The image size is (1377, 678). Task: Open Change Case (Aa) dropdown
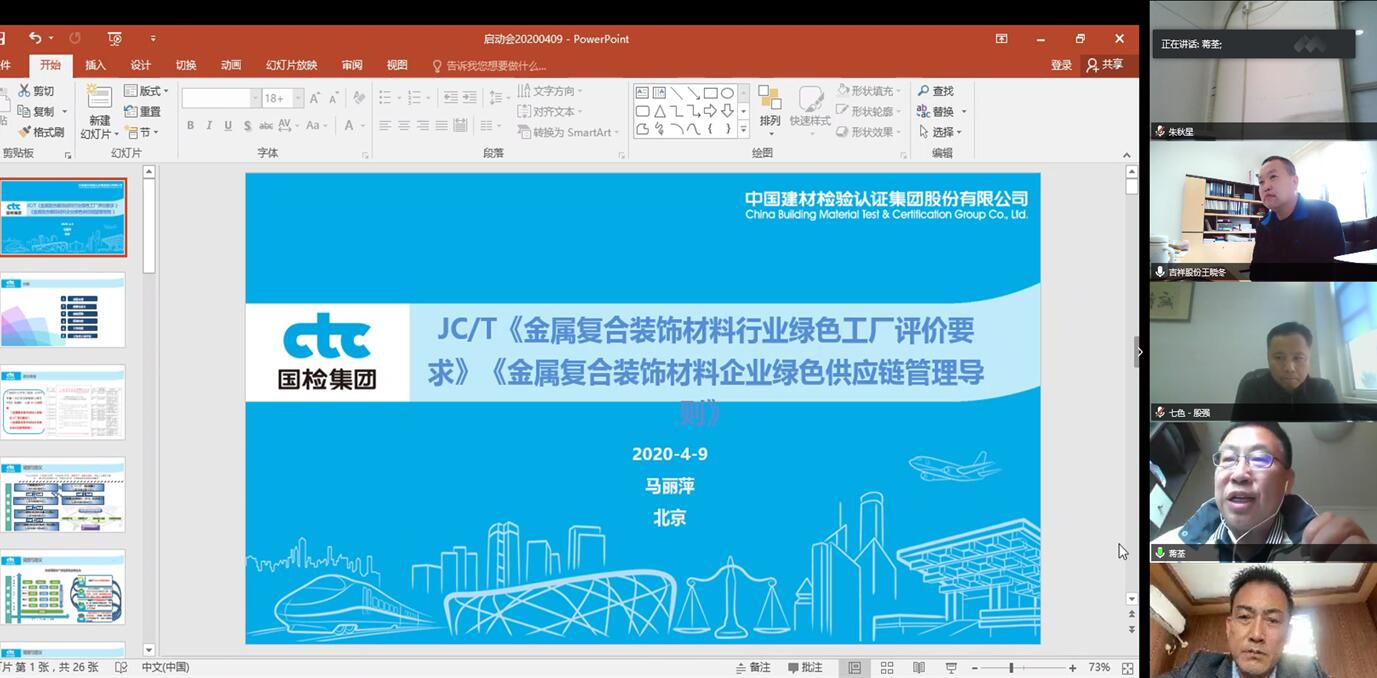[x=316, y=126]
